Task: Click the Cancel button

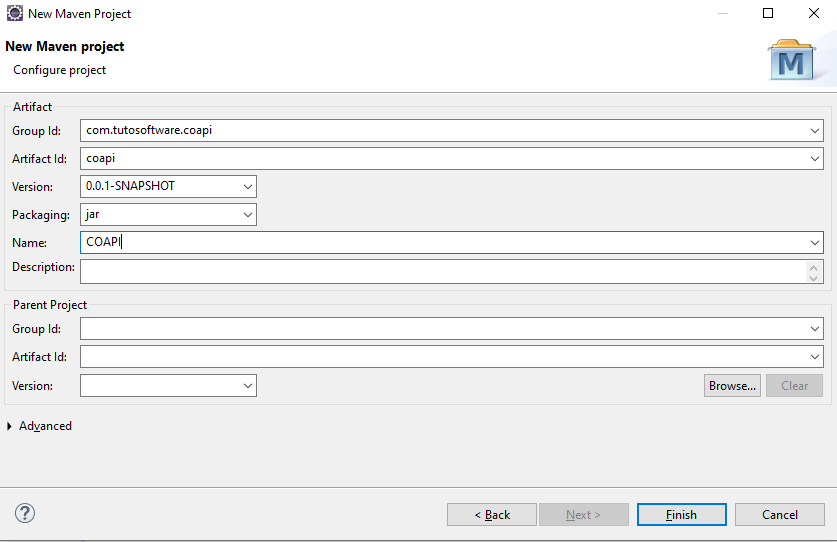Action: [779, 514]
